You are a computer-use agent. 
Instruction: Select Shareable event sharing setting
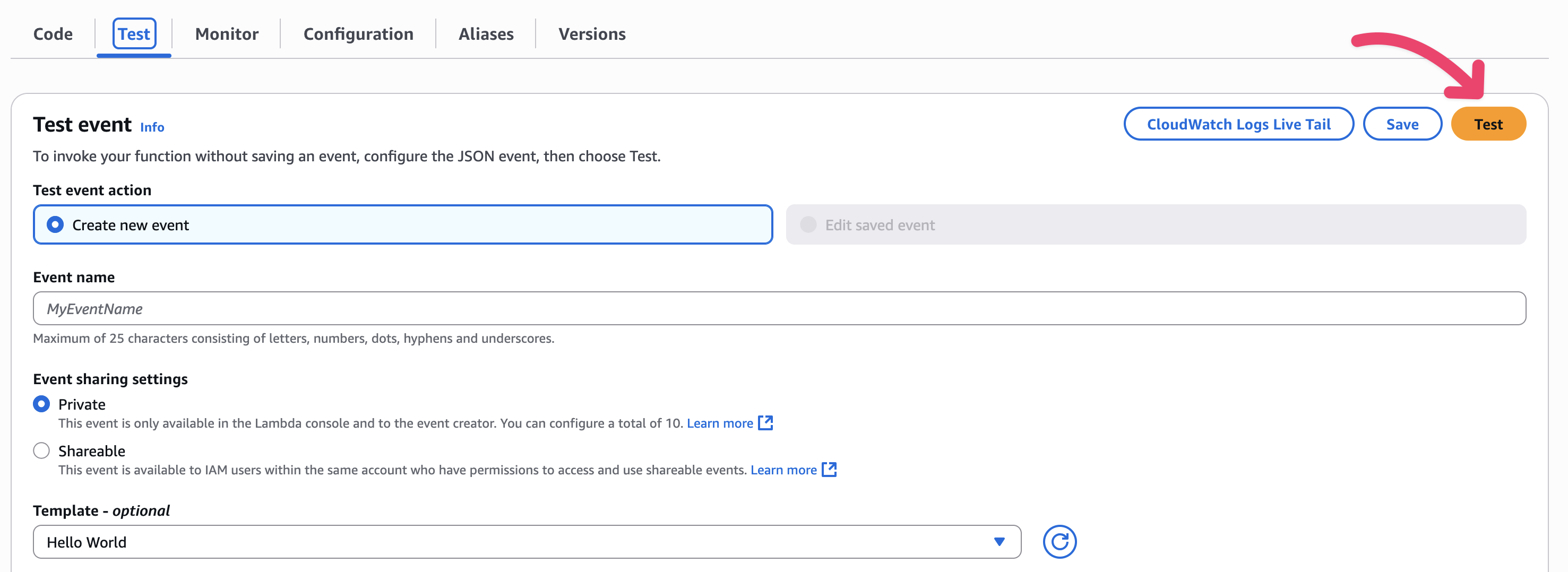(41, 451)
